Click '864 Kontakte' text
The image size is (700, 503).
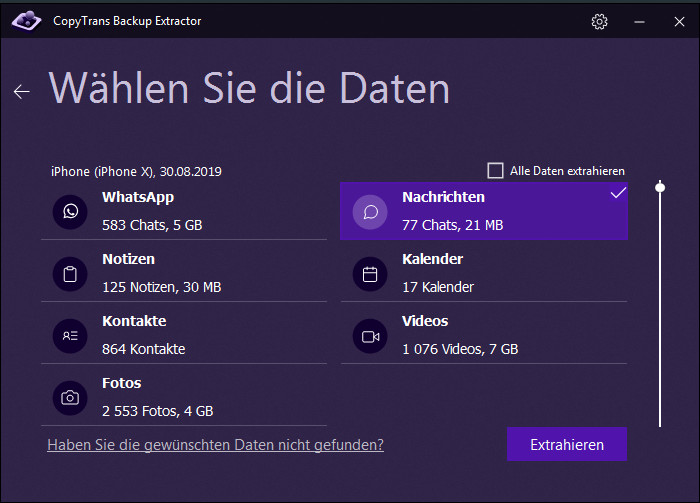[144, 349]
